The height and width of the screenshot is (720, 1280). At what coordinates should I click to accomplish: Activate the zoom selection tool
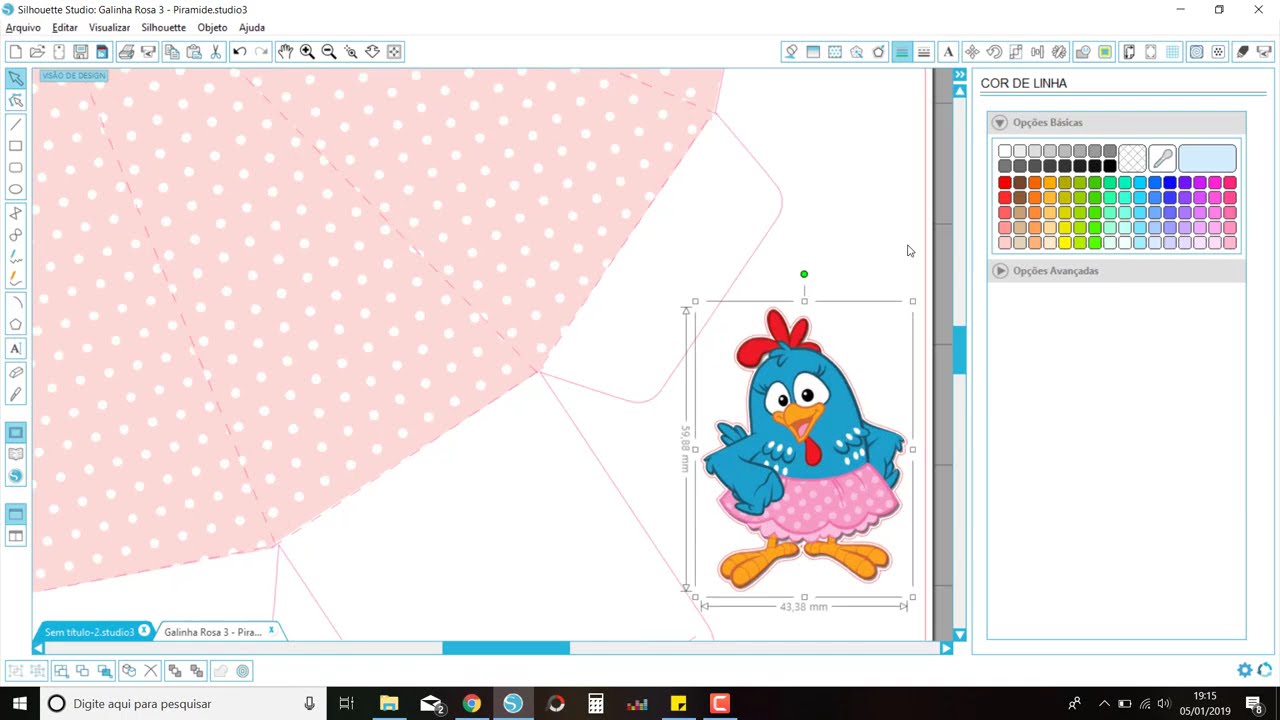pyautogui.click(x=351, y=51)
